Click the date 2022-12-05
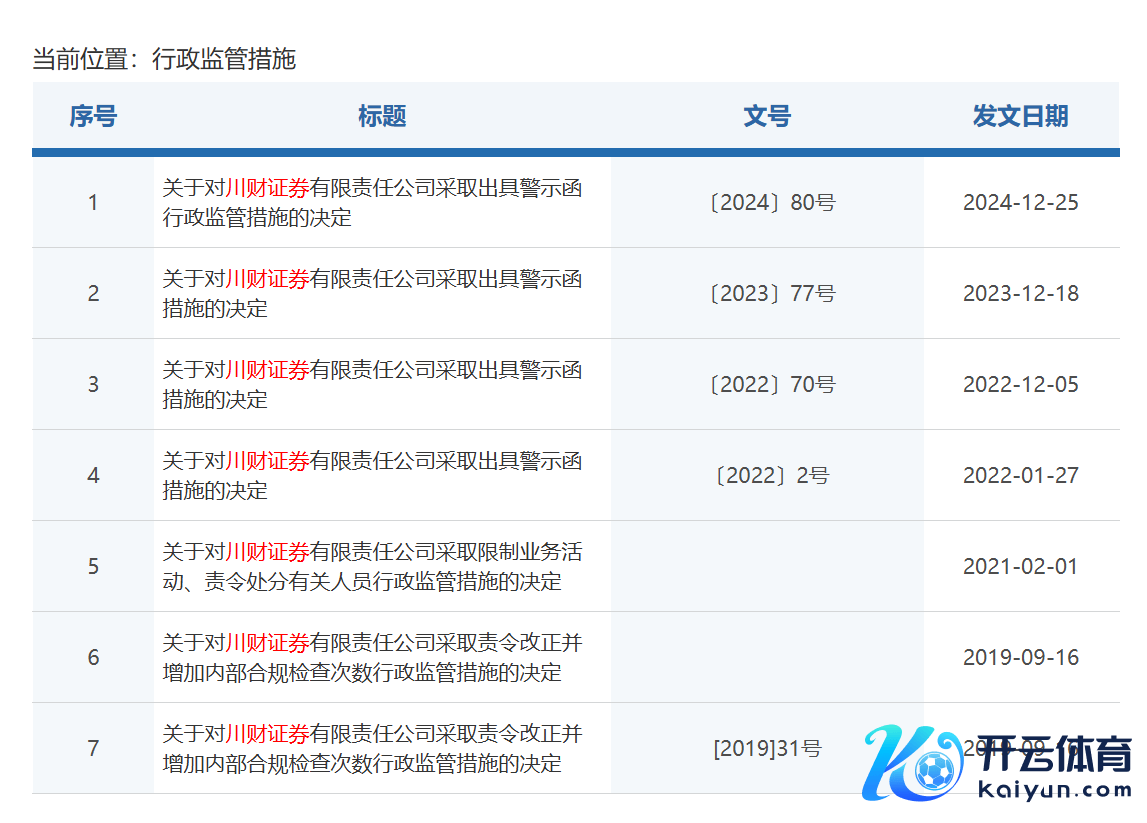This screenshot has height=823, width=1147. tap(1020, 385)
